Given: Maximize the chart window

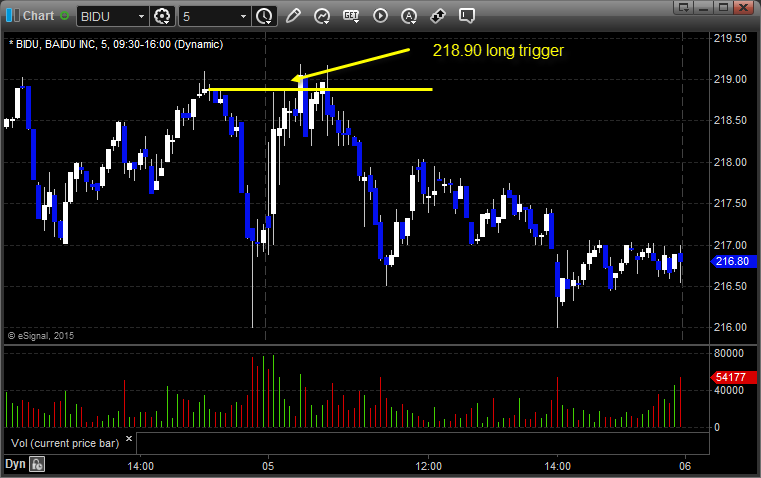Looking at the screenshot, I should [x=723, y=7].
